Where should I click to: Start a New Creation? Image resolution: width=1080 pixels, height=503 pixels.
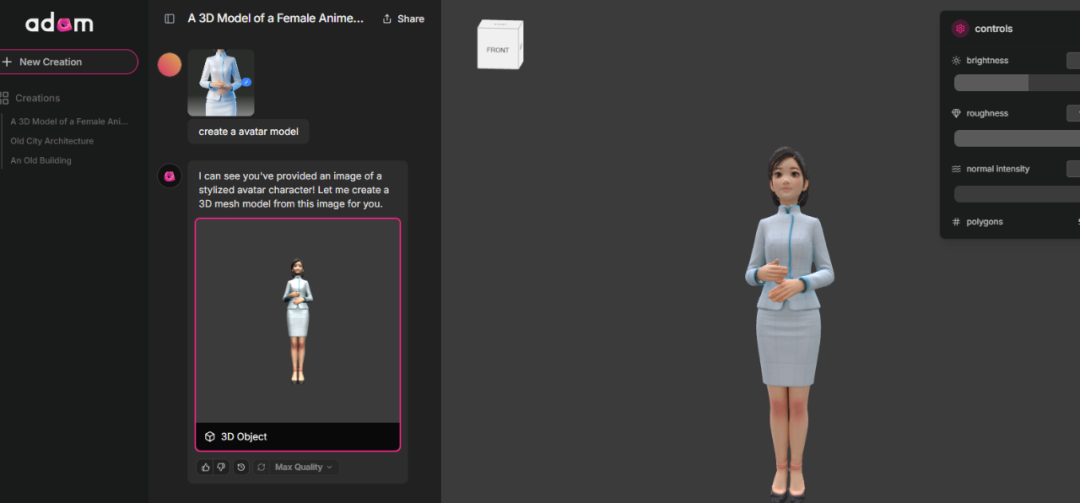68,62
